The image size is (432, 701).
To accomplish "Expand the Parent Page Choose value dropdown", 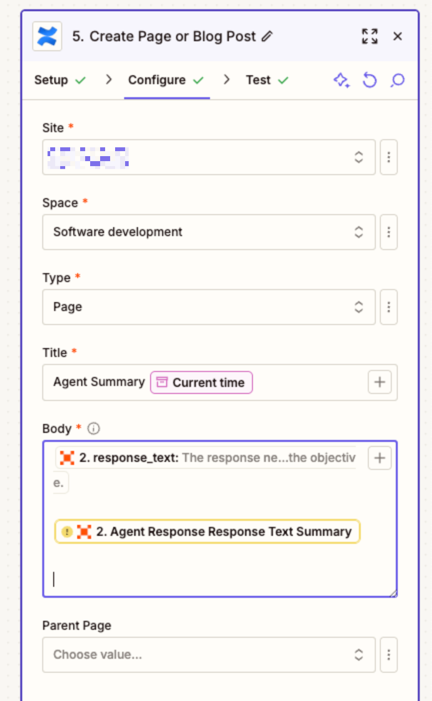I will coord(209,655).
